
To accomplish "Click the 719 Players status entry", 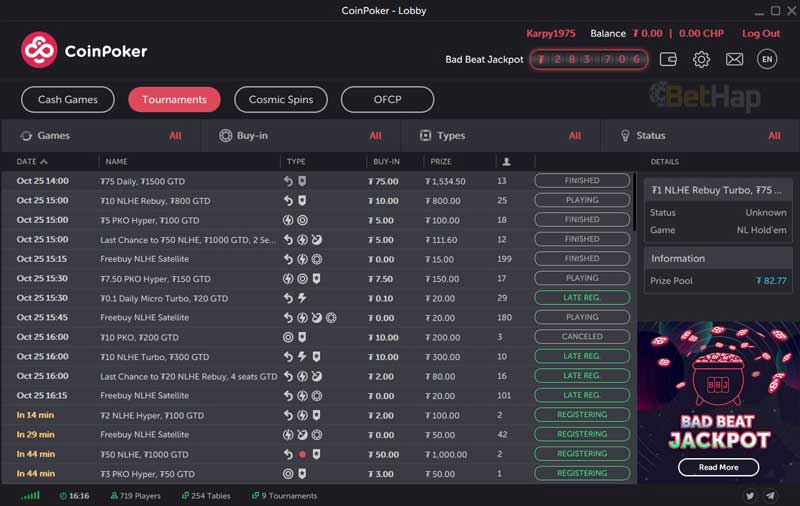I will pos(136,496).
